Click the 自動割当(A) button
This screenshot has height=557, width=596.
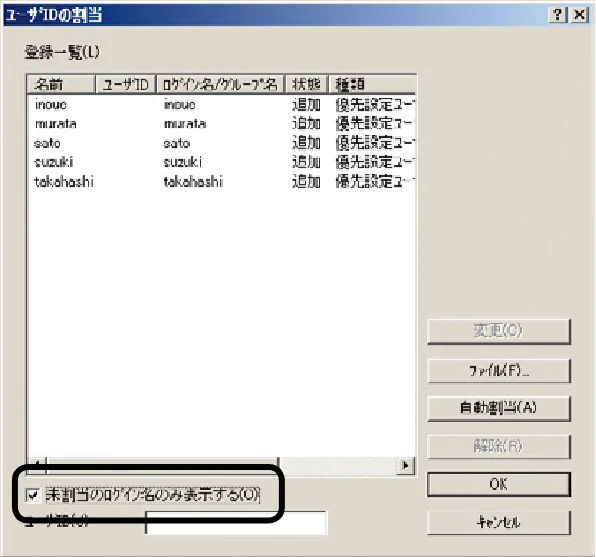click(x=499, y=408)
